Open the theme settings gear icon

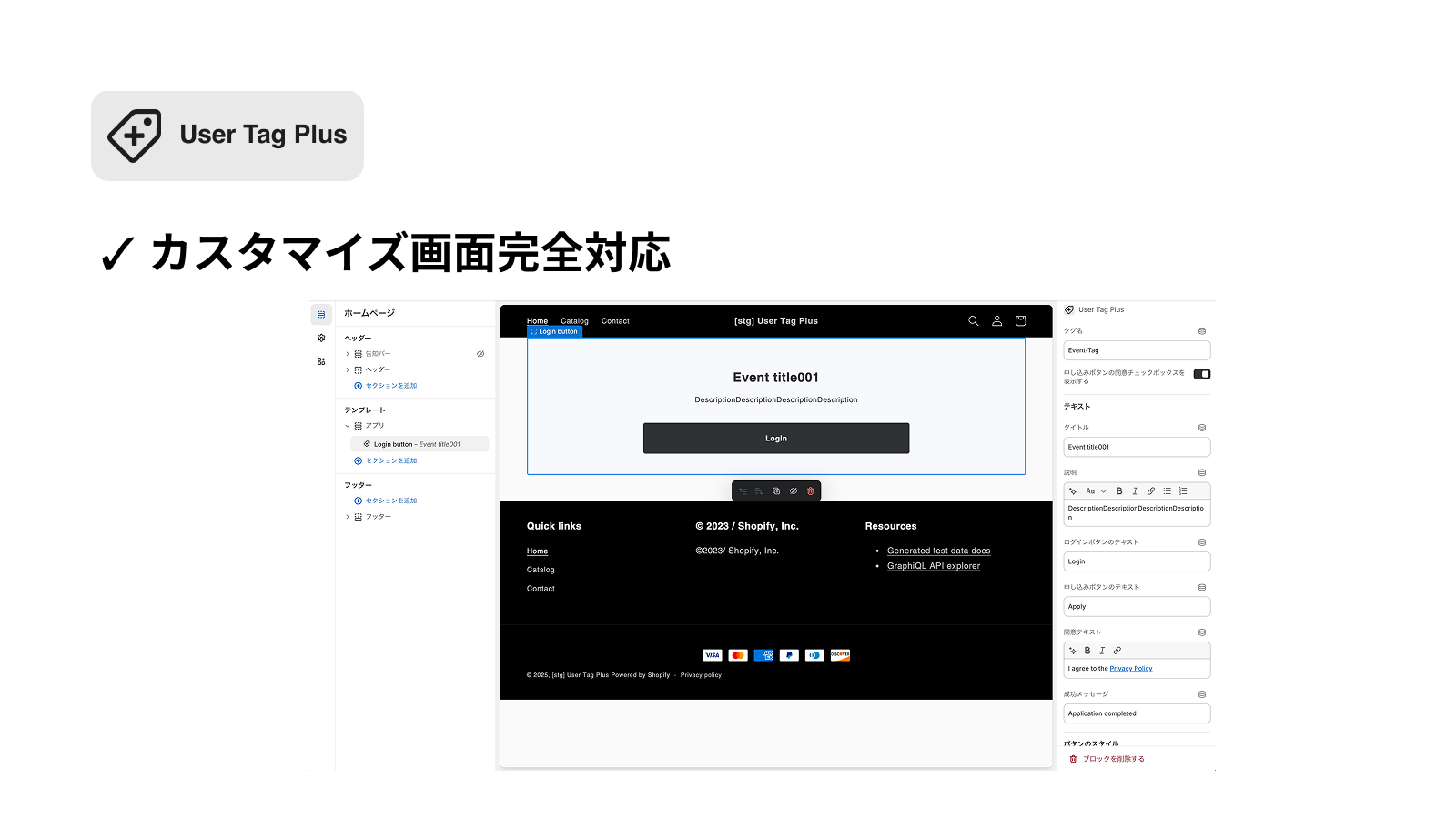point(321,338)
